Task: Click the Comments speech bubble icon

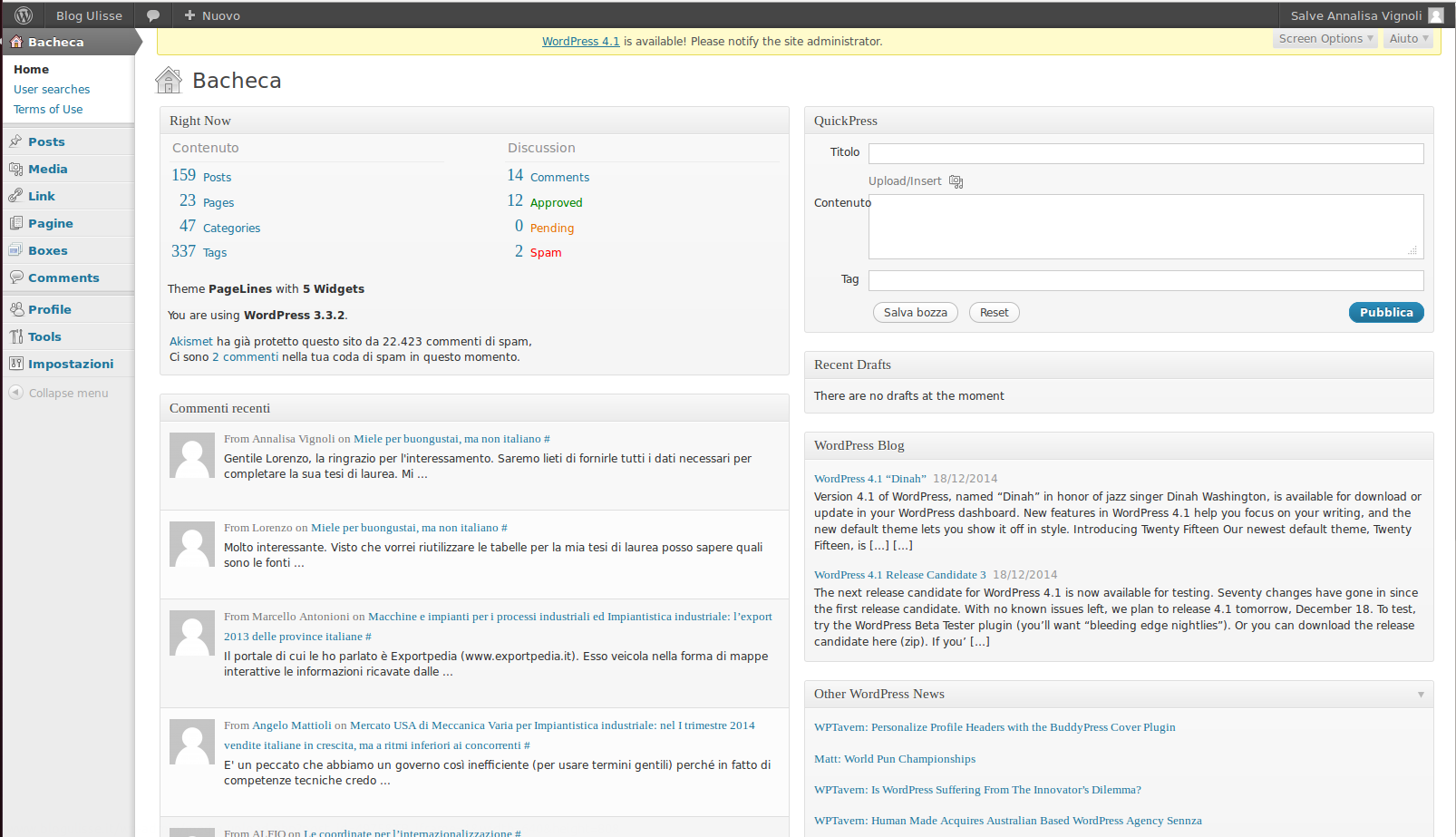Action: coord(16,277)
